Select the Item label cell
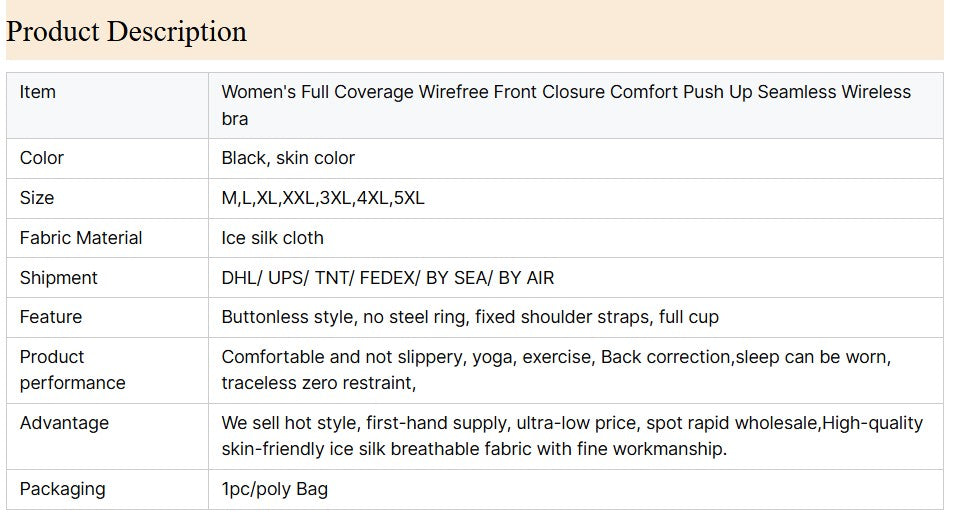 pyautogui.click(x=38, y=92)
